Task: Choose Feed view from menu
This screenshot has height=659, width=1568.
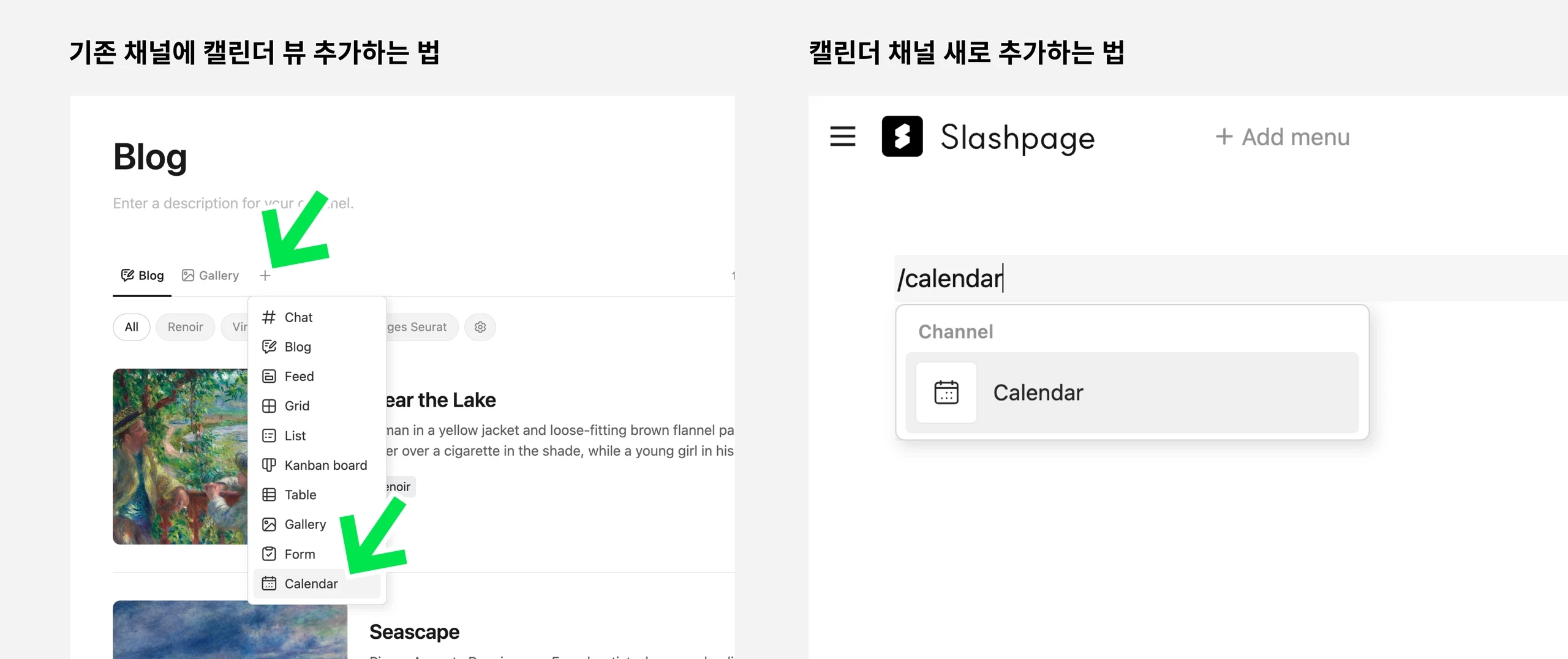Action: click(299, 377)
